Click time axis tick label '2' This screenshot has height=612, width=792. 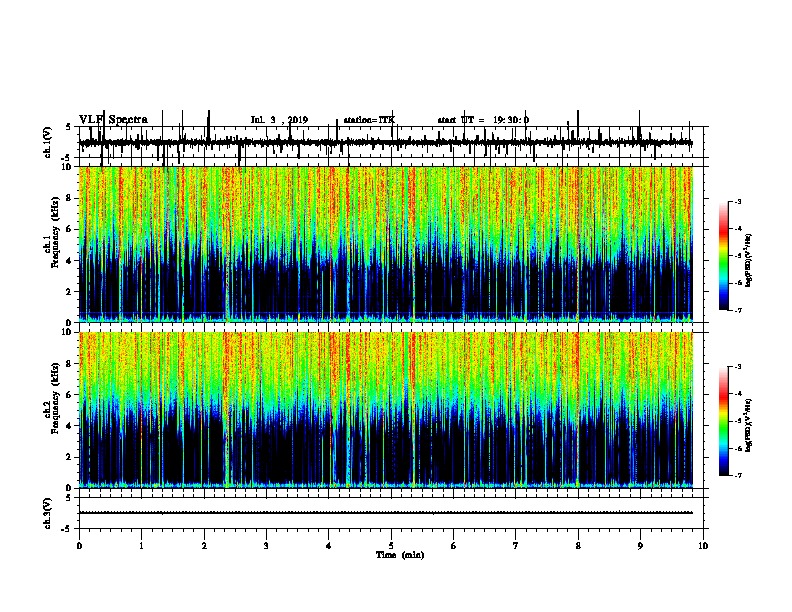204,546
